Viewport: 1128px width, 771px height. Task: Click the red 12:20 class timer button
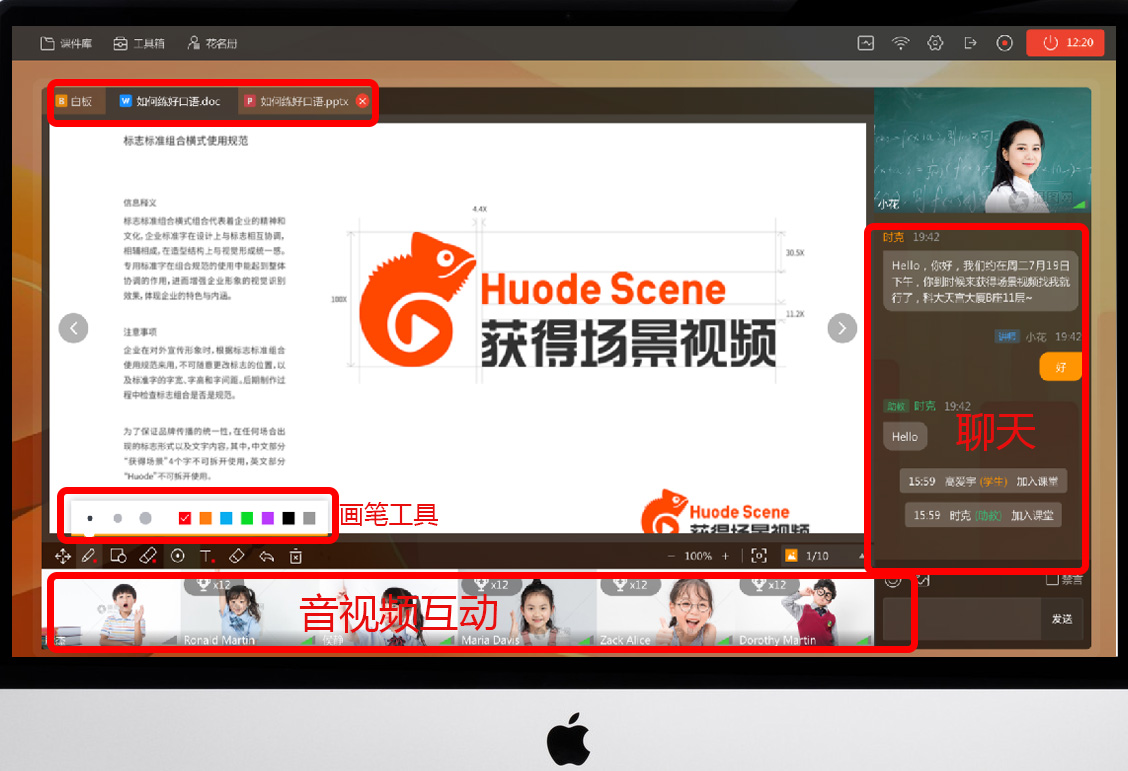1065,43
